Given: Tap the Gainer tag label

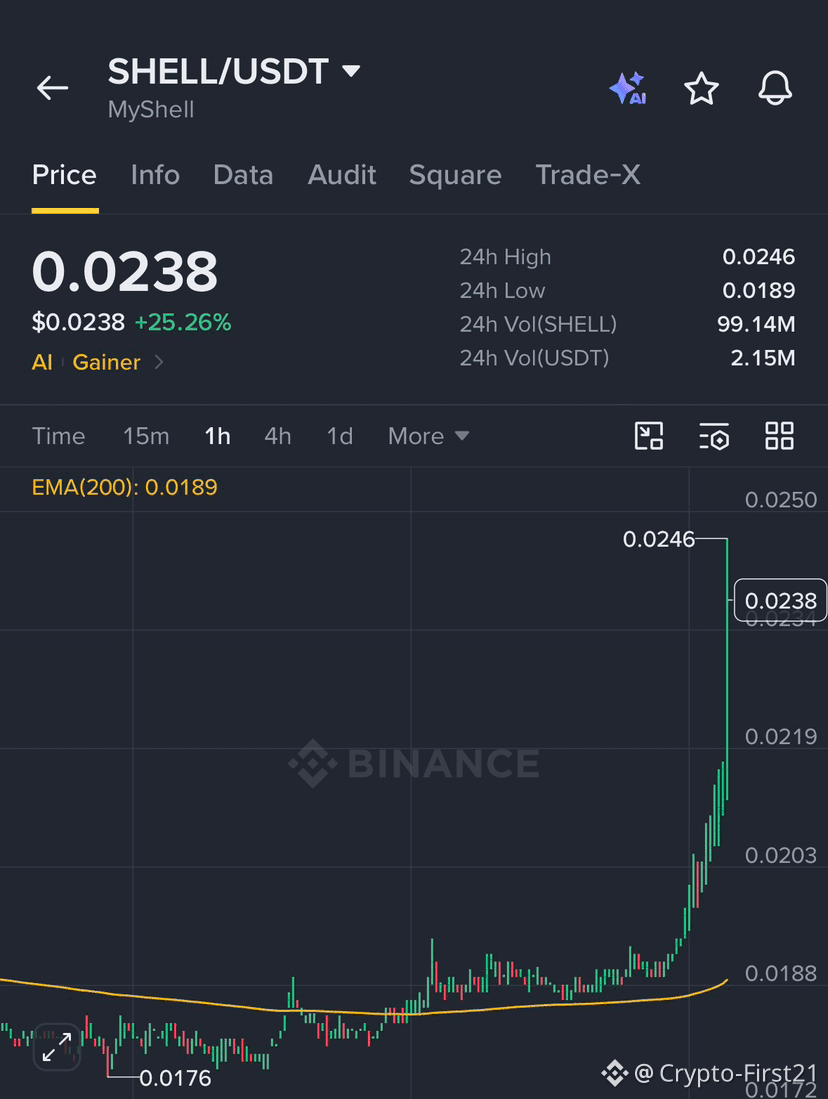Looking at the screenshot, I should 107,362.
